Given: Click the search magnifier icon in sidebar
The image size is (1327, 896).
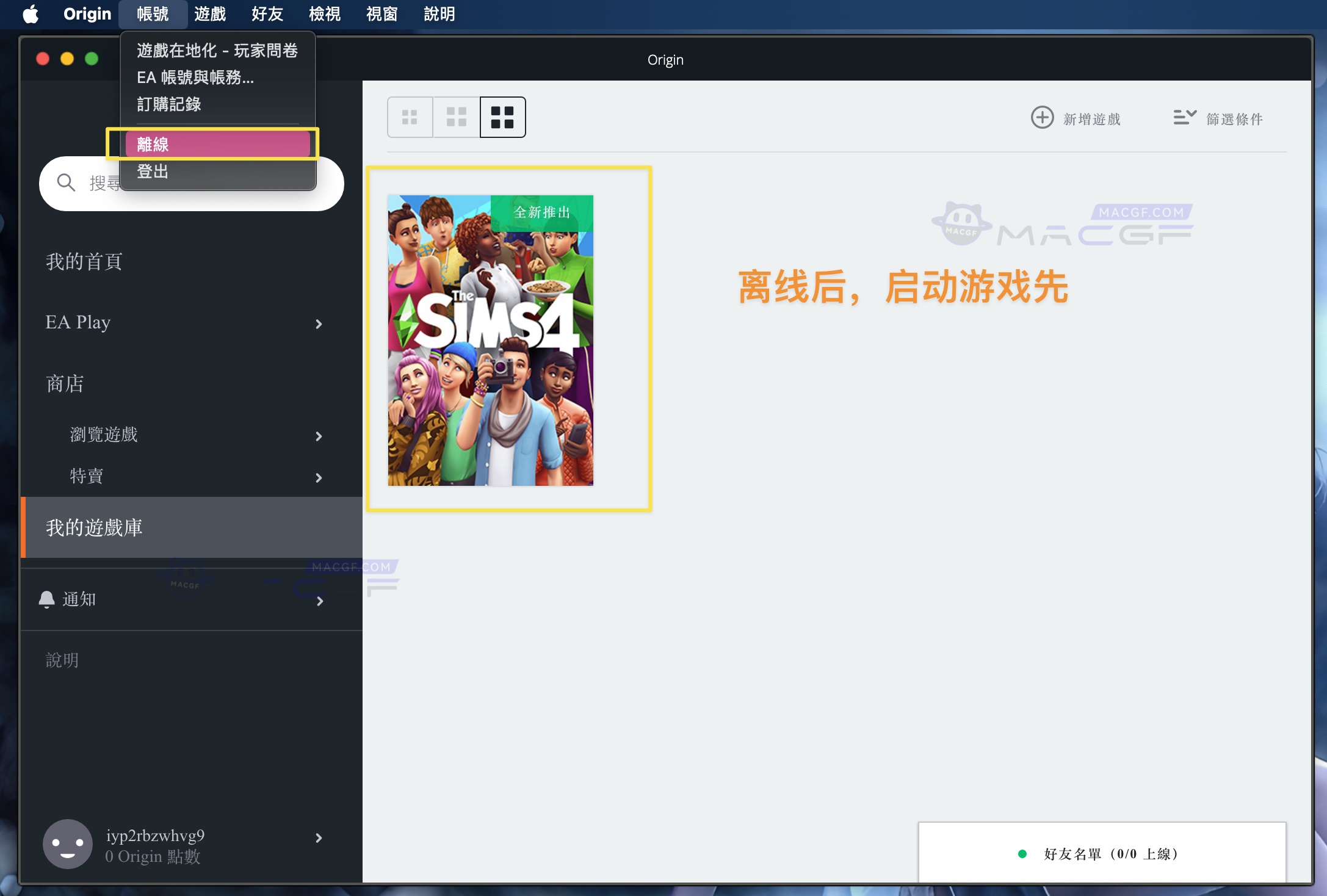Looking at the screenshot, I should click(x=67, y=182).
